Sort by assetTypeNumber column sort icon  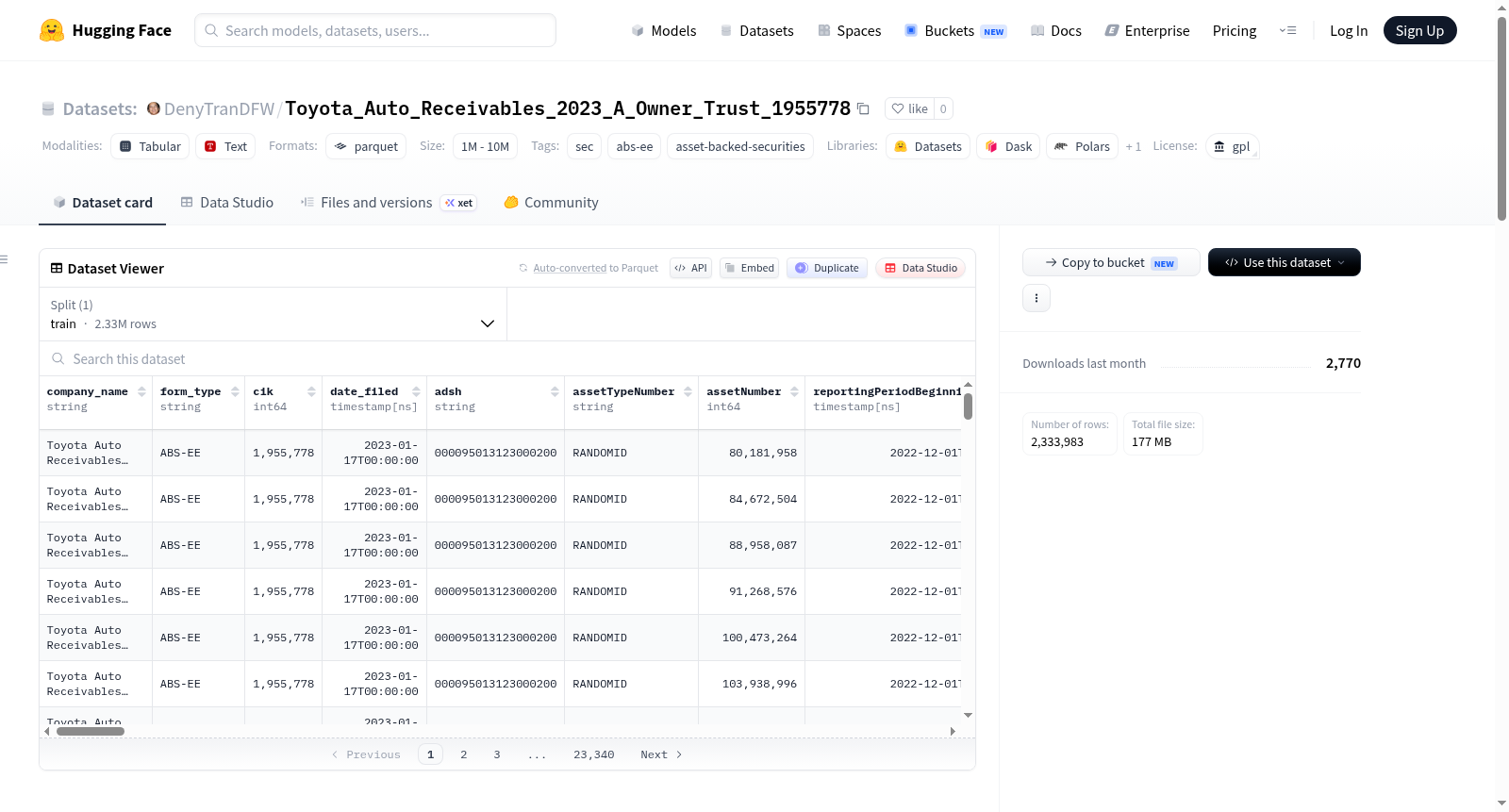688,391
